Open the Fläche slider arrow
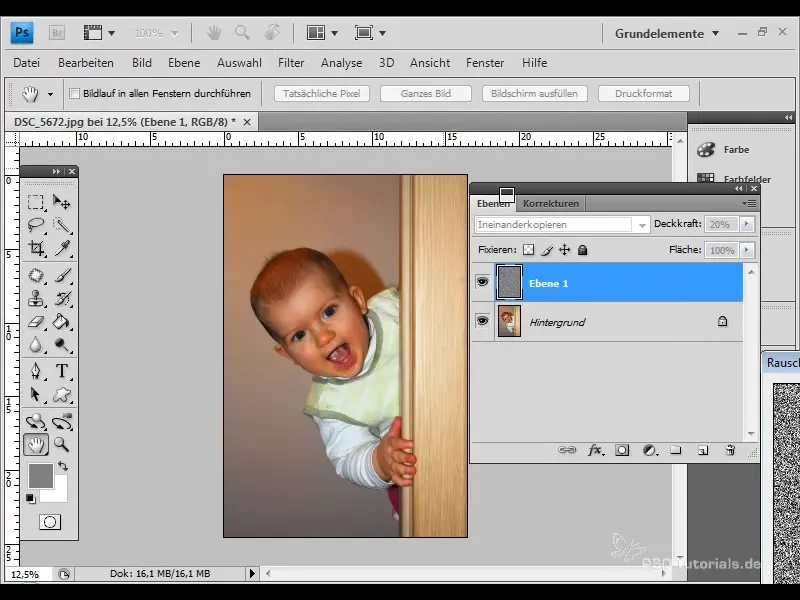This screenshot has height=600, width=800. click(x=747, y=250)
